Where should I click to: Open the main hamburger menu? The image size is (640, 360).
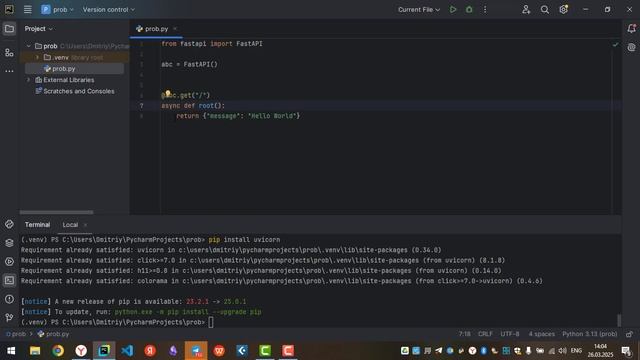[27, 9]
